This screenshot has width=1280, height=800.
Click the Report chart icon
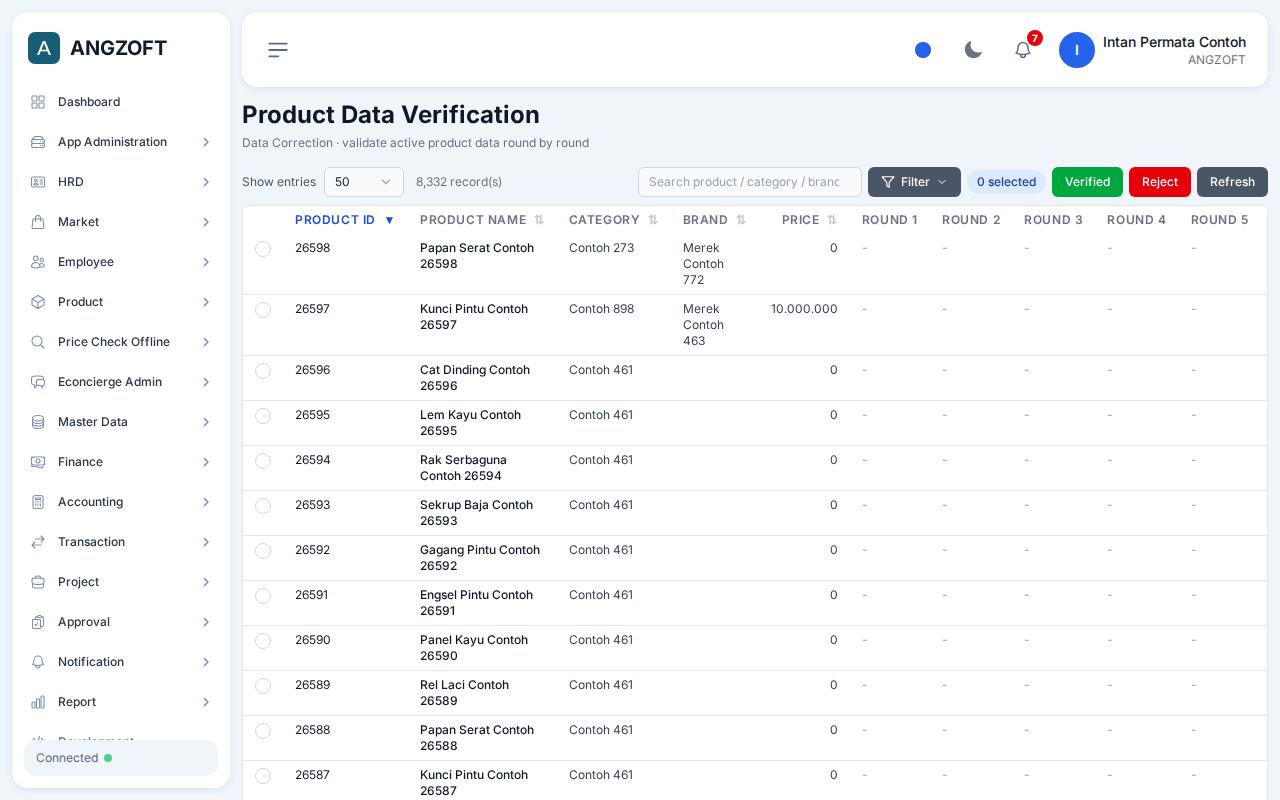coord(38,702)
